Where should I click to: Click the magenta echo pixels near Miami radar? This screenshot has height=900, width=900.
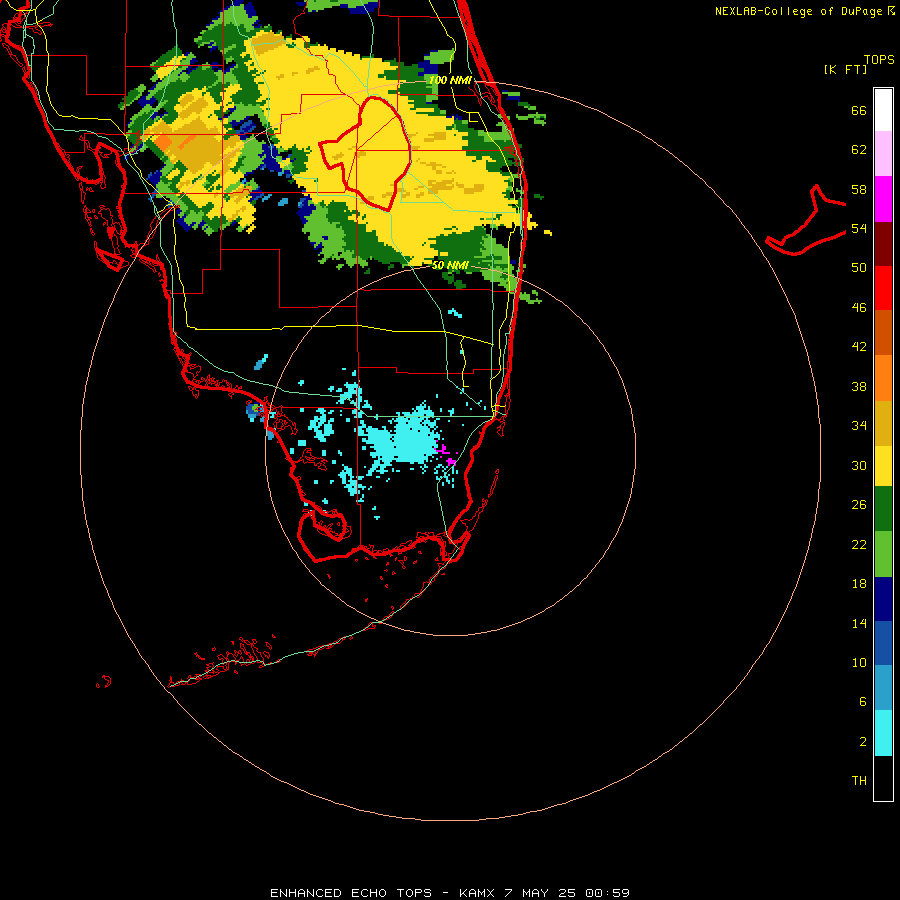447,455
